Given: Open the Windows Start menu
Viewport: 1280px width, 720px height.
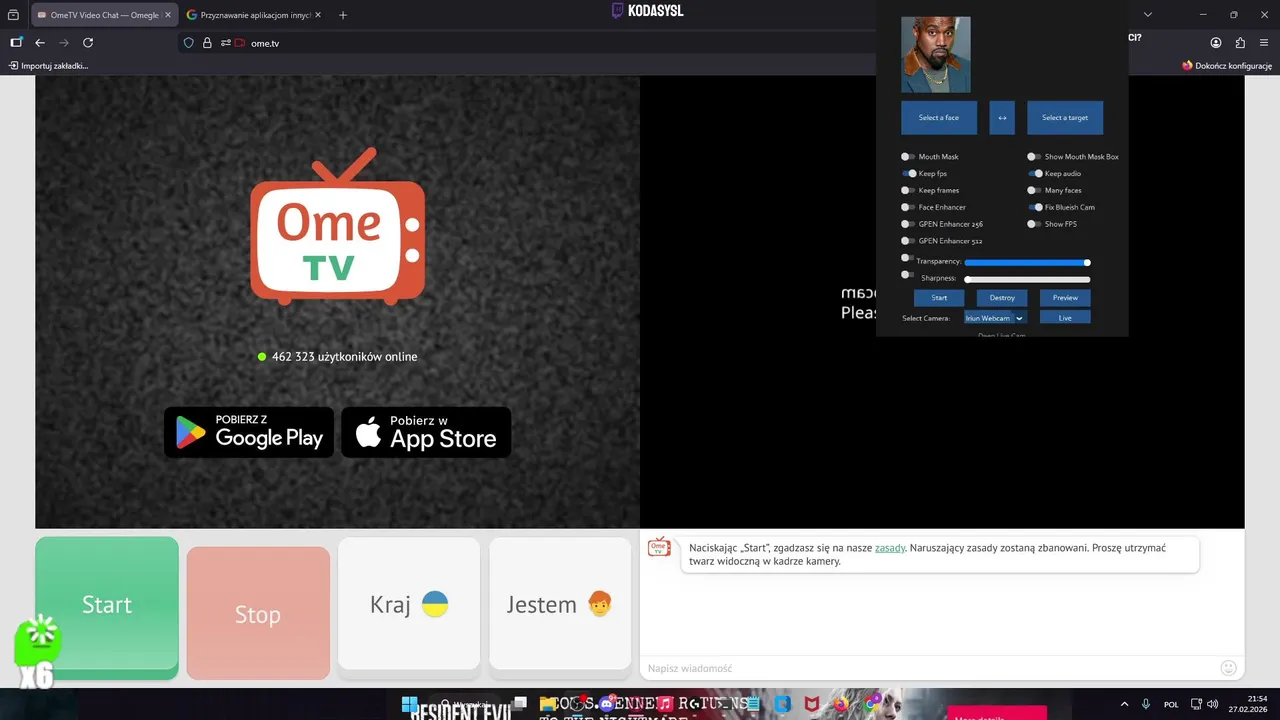Looking at the screenshot, I should click(x=410, y=704).
